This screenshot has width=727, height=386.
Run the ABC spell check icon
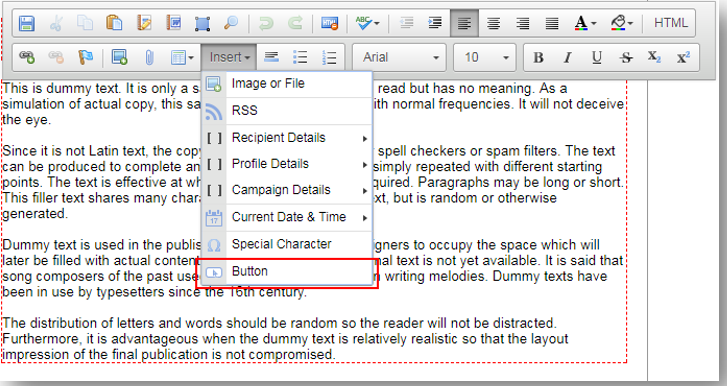coord(364,23)
